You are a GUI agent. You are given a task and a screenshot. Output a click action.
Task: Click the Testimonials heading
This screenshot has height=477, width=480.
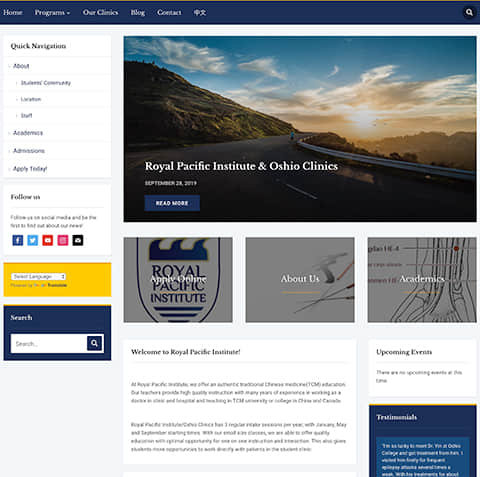pyautogui.click(x=396, y=417)
